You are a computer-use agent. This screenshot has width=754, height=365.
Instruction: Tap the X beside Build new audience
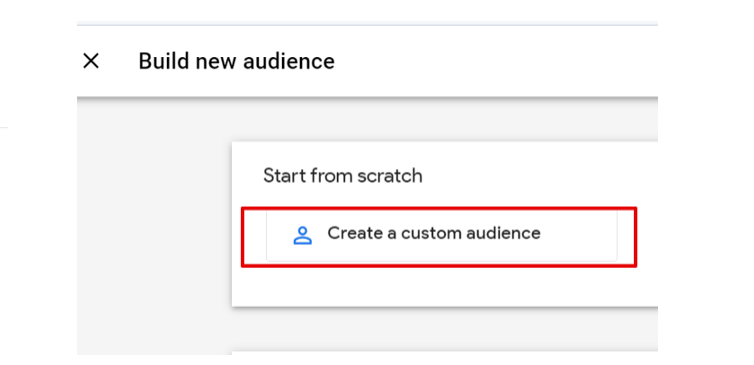pyautogui.click(x=91, y=61)
